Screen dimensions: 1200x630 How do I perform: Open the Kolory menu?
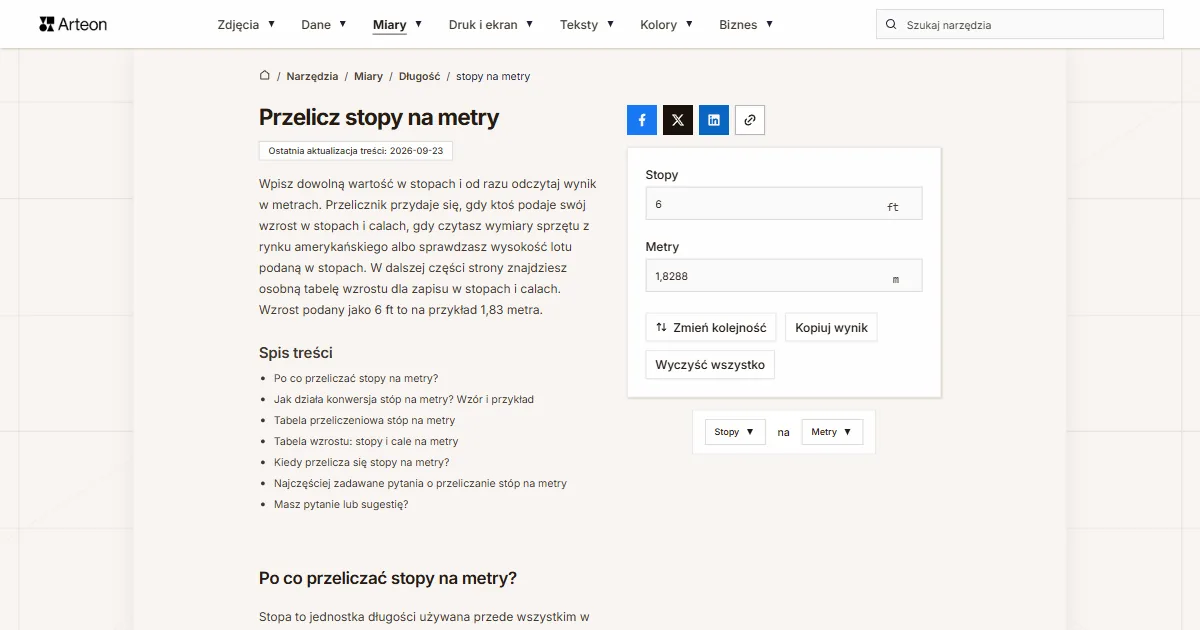667,25
